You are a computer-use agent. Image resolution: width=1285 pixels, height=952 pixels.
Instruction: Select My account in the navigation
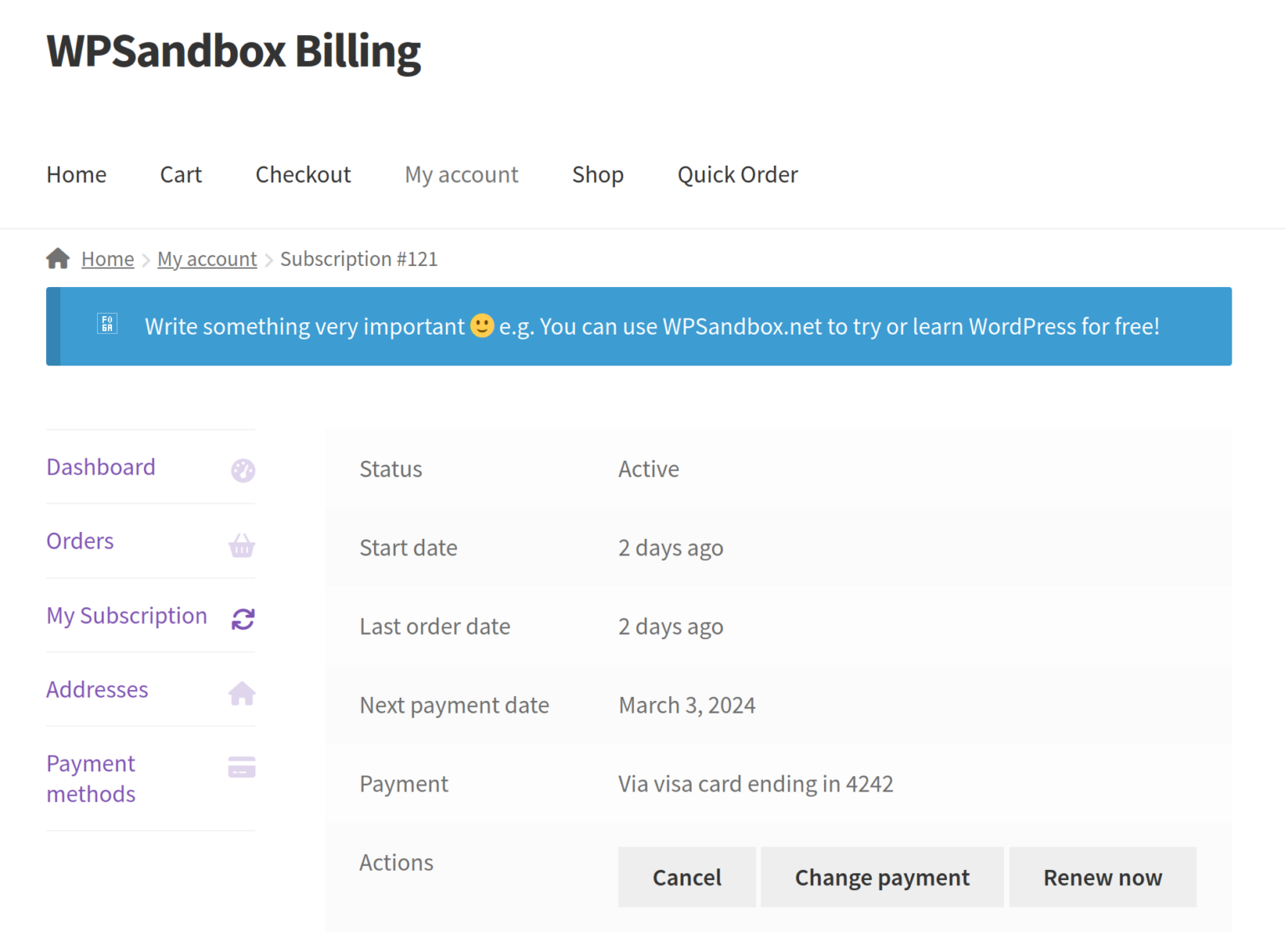click(x=461, y=174)
